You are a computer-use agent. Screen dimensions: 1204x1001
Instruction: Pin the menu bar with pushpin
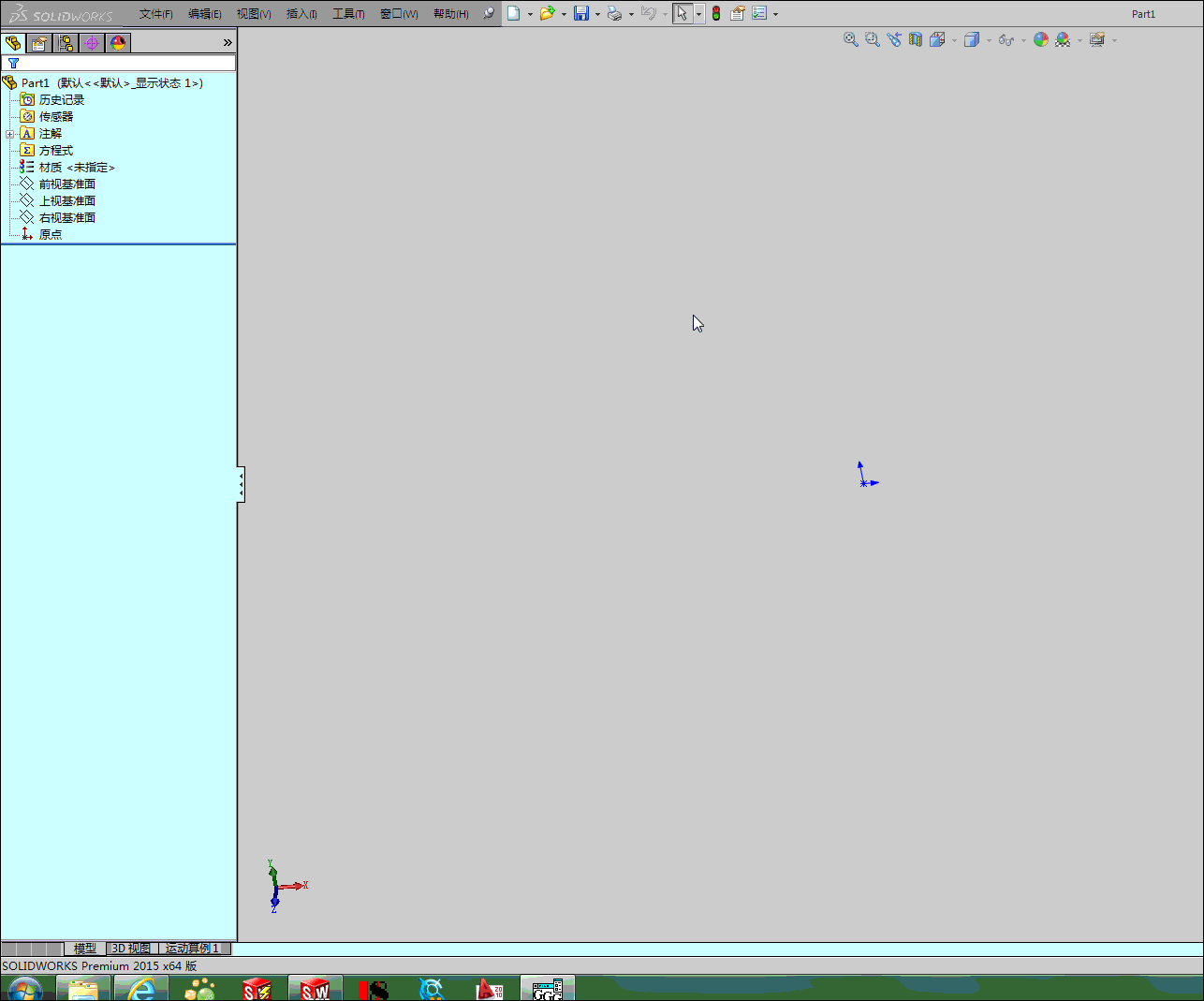tap(489, 14)
